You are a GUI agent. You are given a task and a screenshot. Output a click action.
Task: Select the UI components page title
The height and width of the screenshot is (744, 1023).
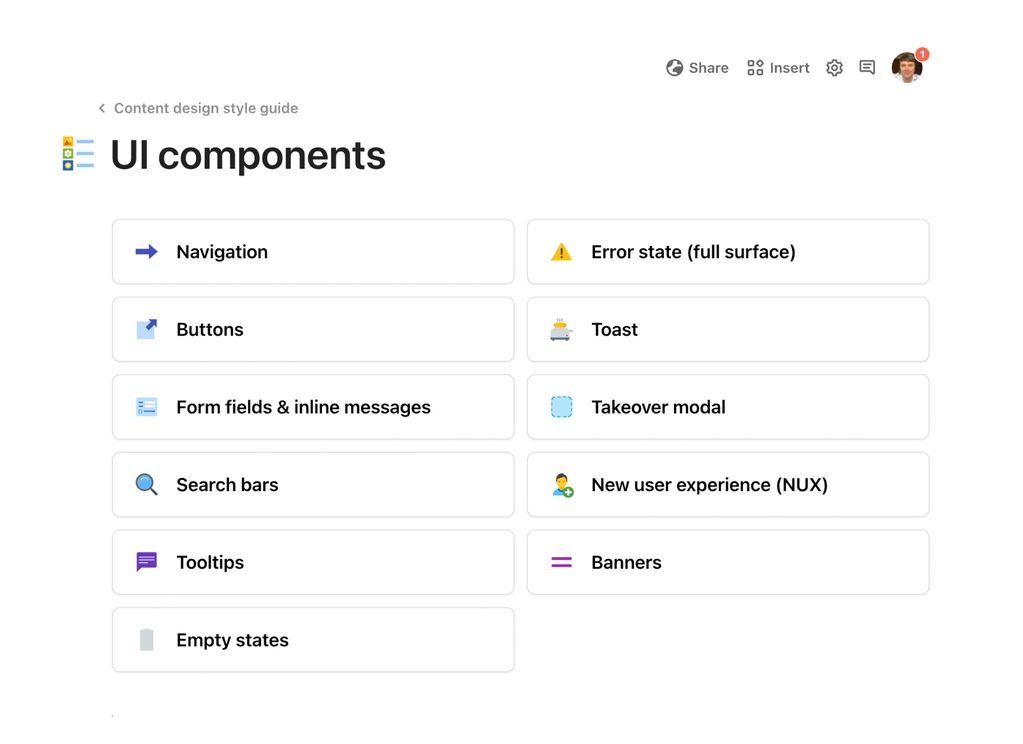point(248,155)
